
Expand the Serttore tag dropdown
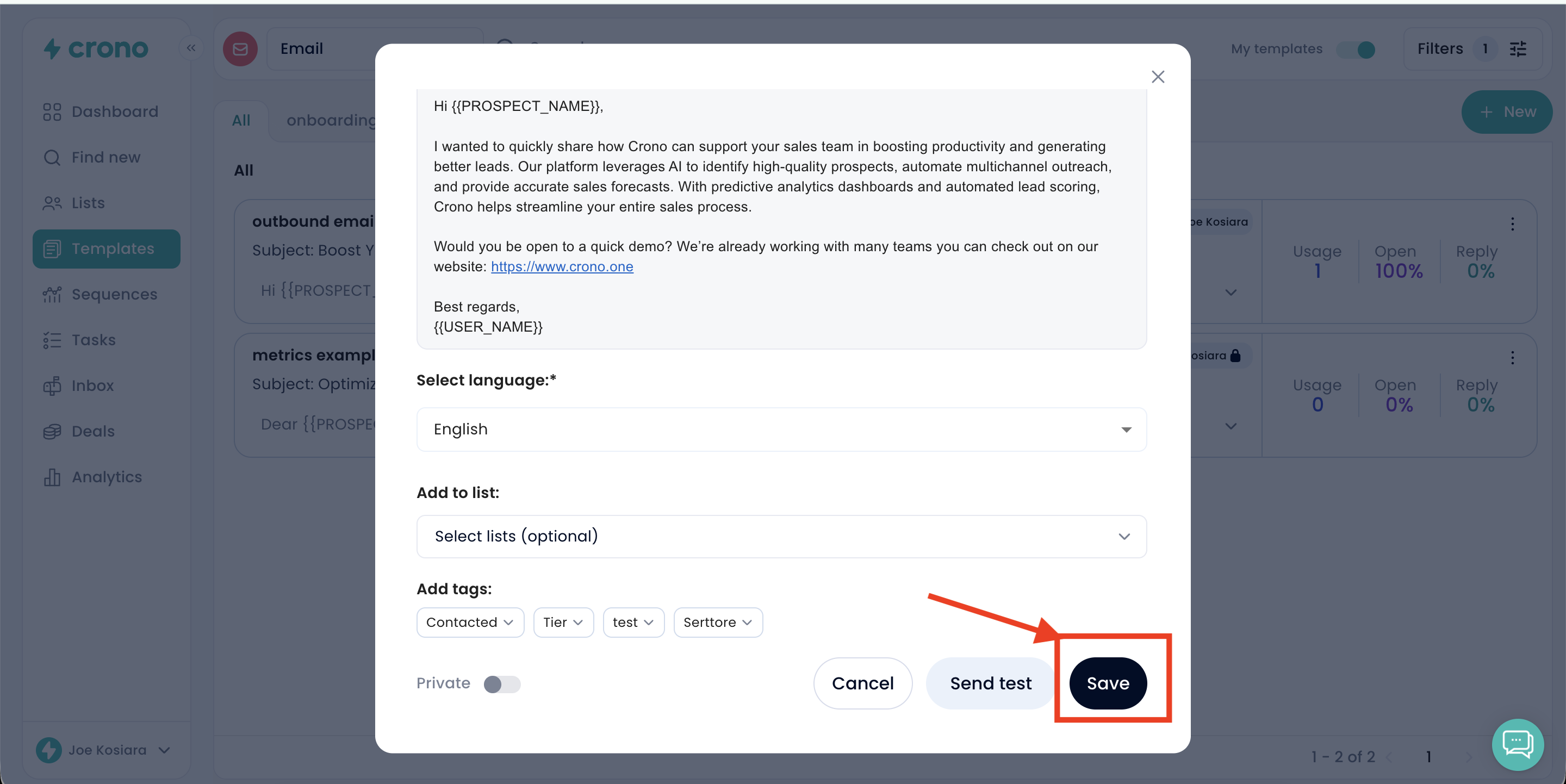(717, 622)
